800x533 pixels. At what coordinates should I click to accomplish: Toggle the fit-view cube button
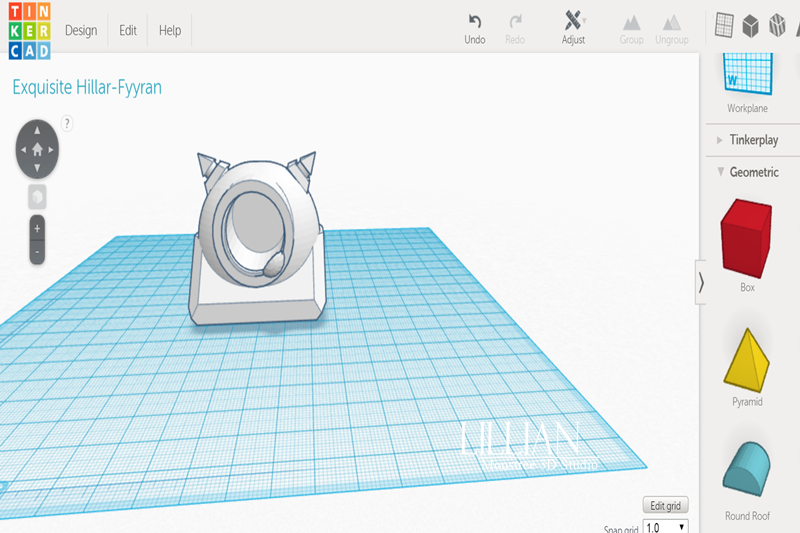(37, 196)
